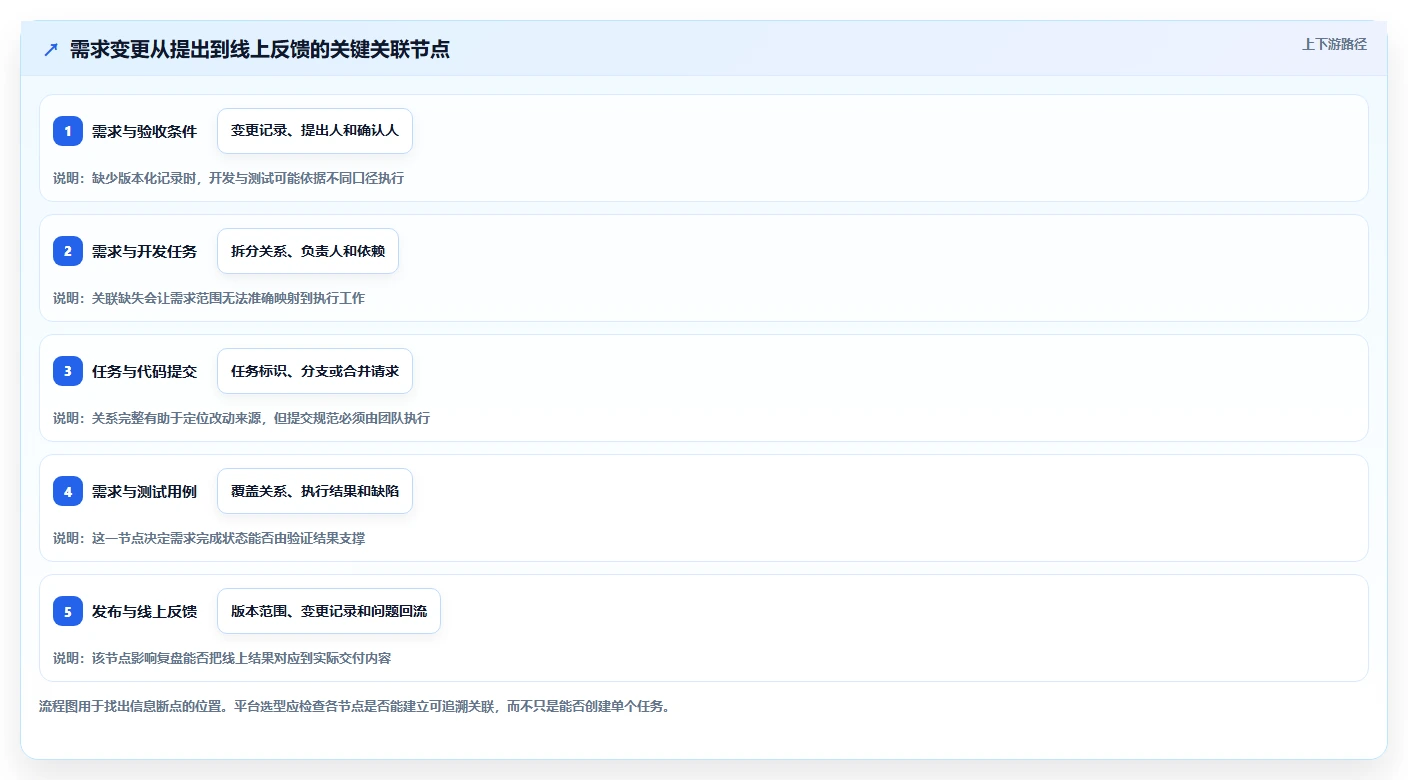Click the note starting 缺少版本化记录时
1408x780 pixels.
click(x=228, y=178)
